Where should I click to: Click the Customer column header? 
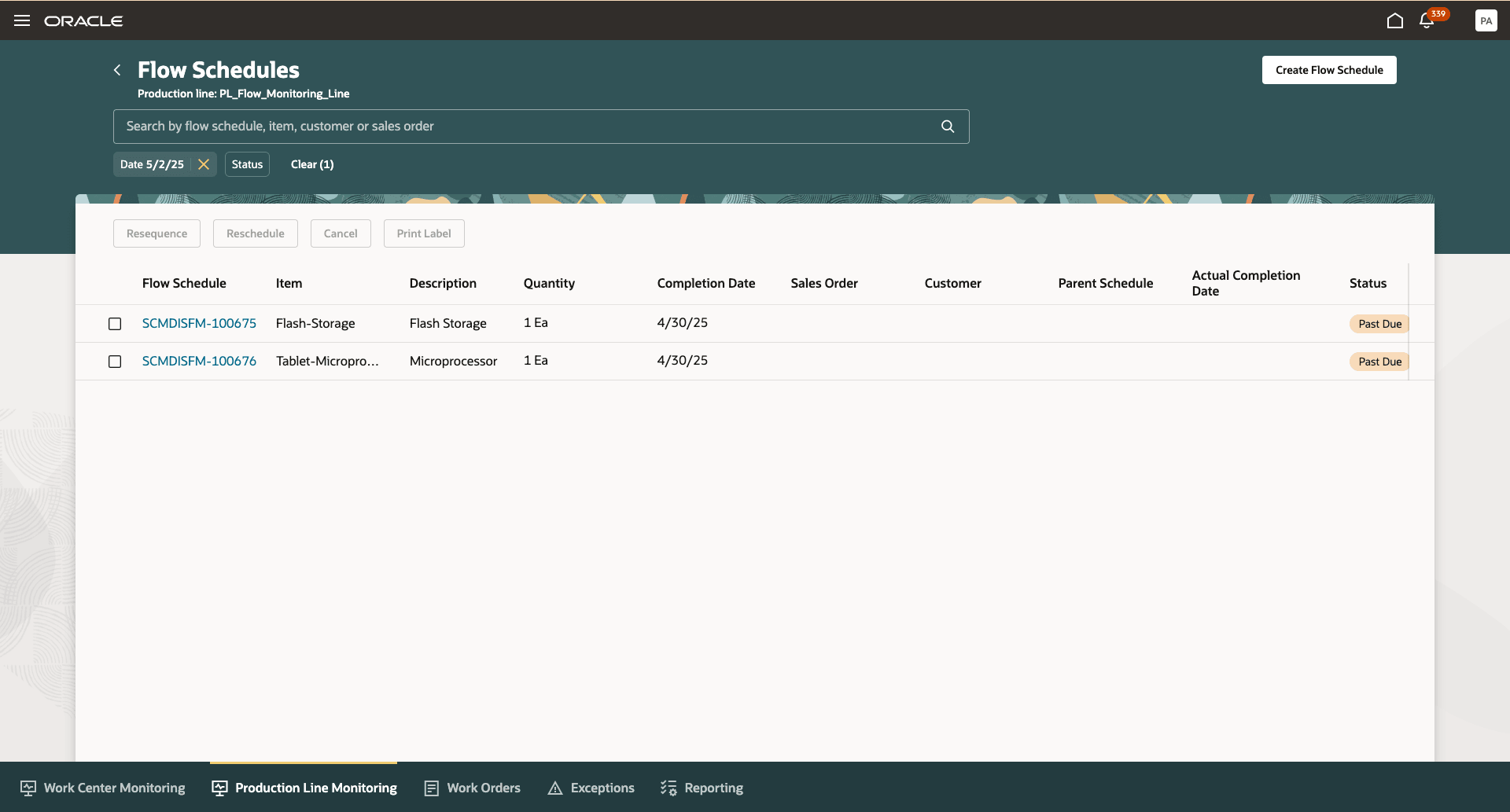click(x=952, y=283)
